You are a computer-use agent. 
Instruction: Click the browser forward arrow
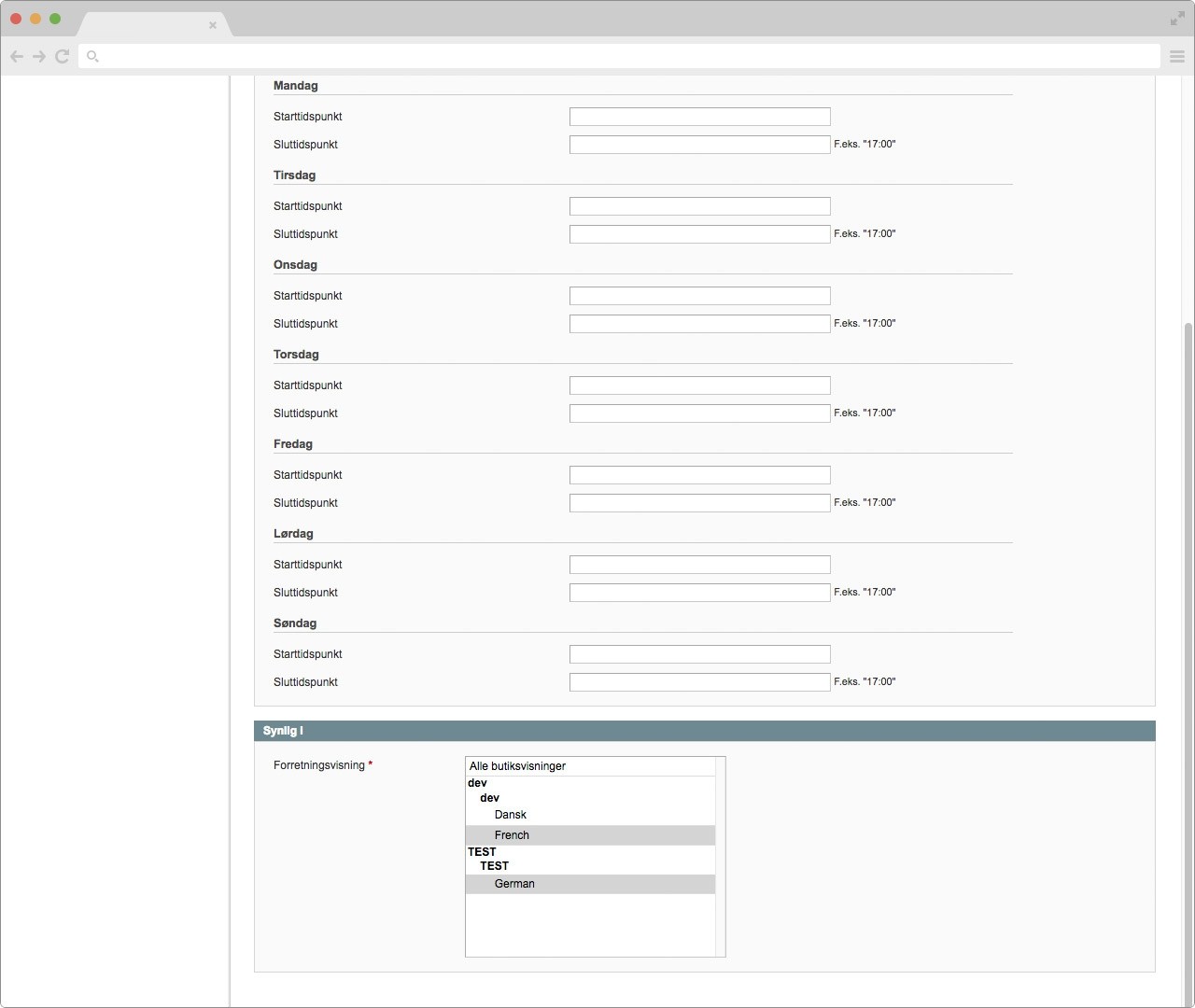click(x=39, y=57)
